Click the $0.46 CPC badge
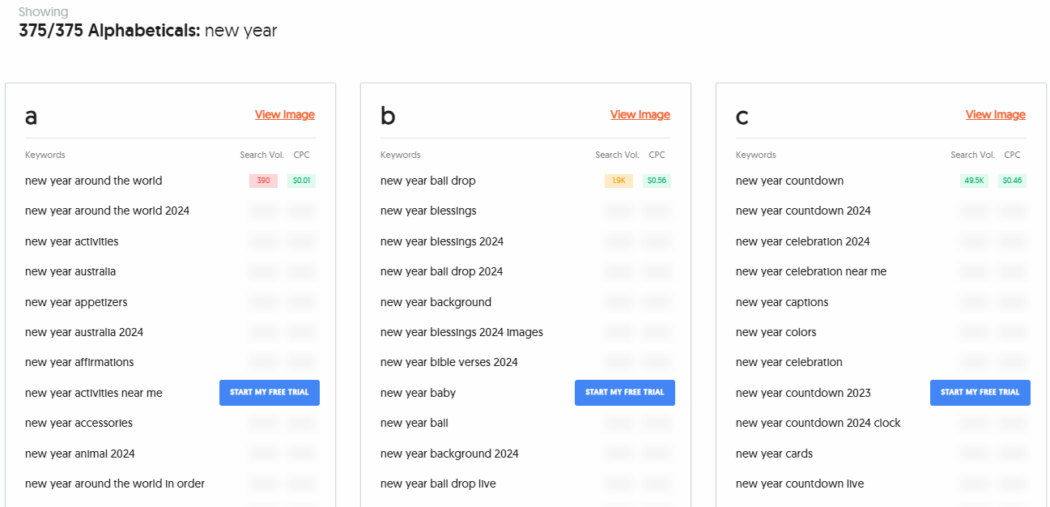This screenshot has width=1050, height=507. [x=1012, y=181]
